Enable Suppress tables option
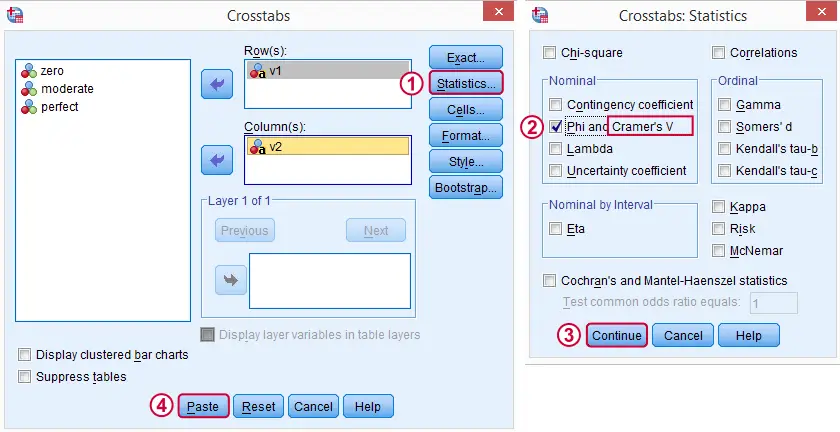Image resolution: width=840 pixels, height=432 pixels. [25, 377]
